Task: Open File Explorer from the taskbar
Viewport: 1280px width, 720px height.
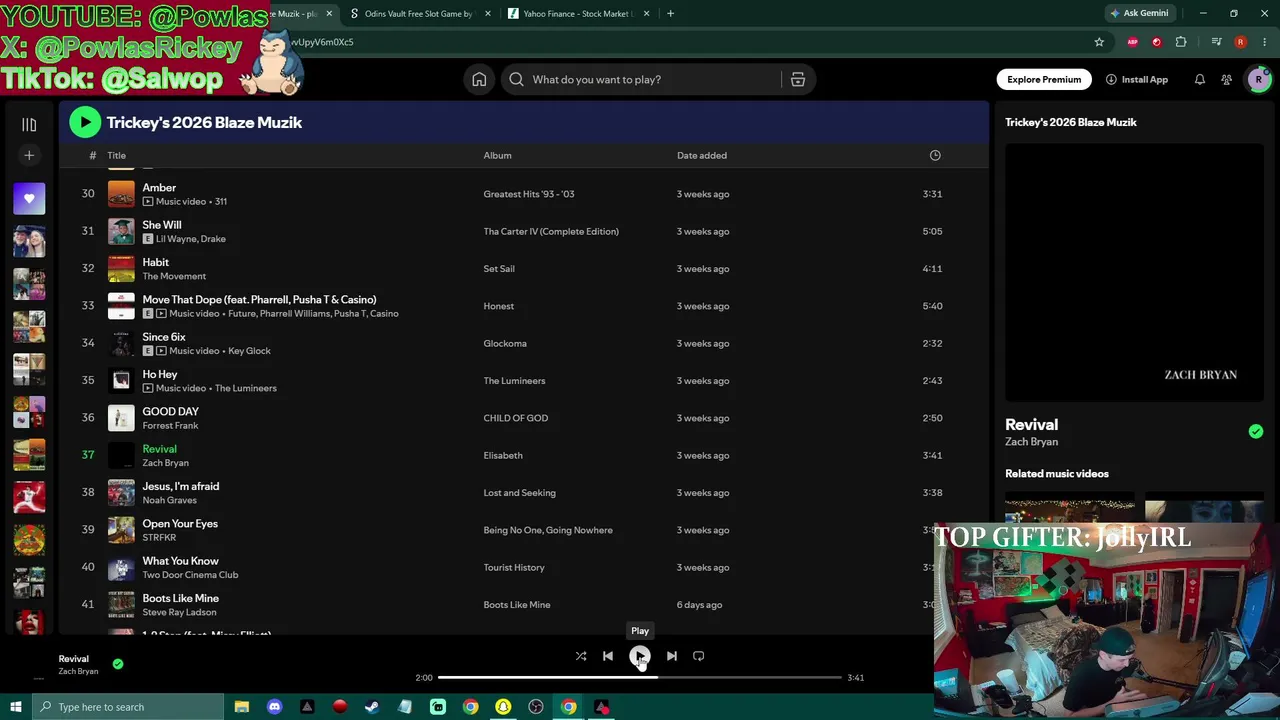Action: coord(241,707)
